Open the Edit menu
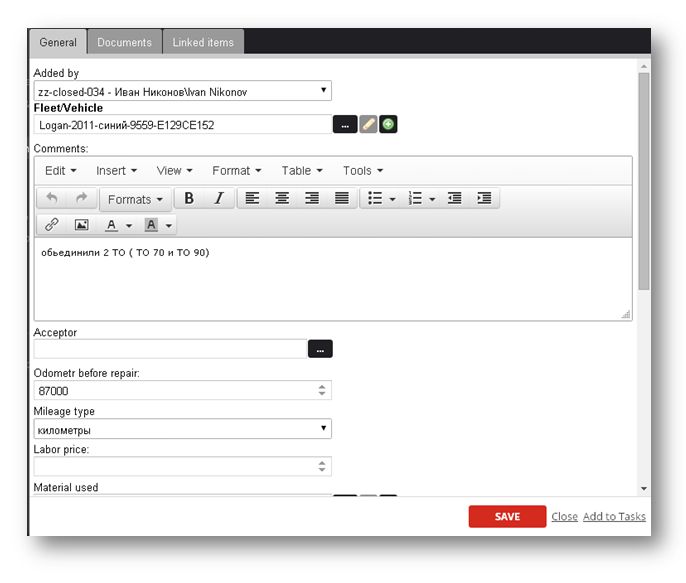The height and width of the screenshot is (583, 686). click(60, 171)
